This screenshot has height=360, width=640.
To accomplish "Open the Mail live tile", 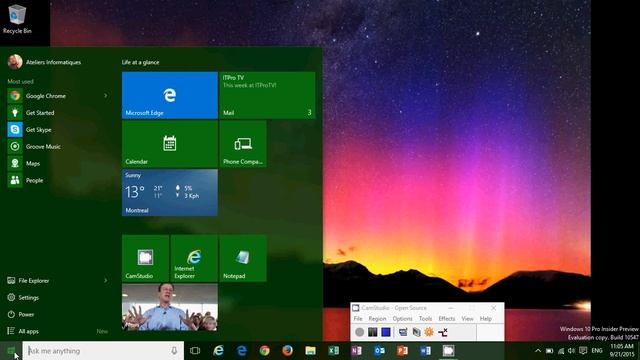I will coord(267,95).
